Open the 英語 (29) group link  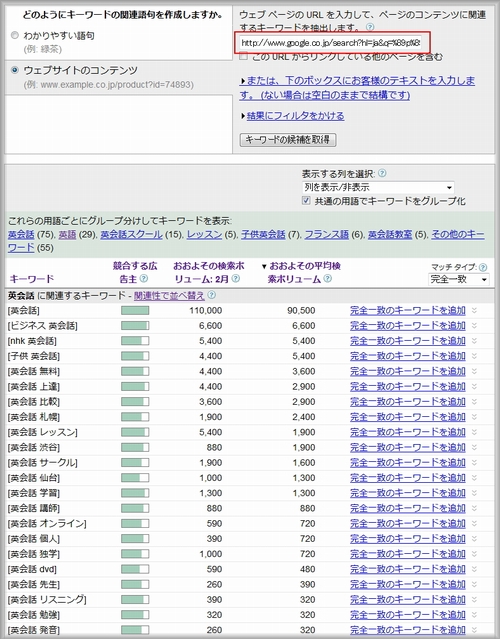(67, 234)
